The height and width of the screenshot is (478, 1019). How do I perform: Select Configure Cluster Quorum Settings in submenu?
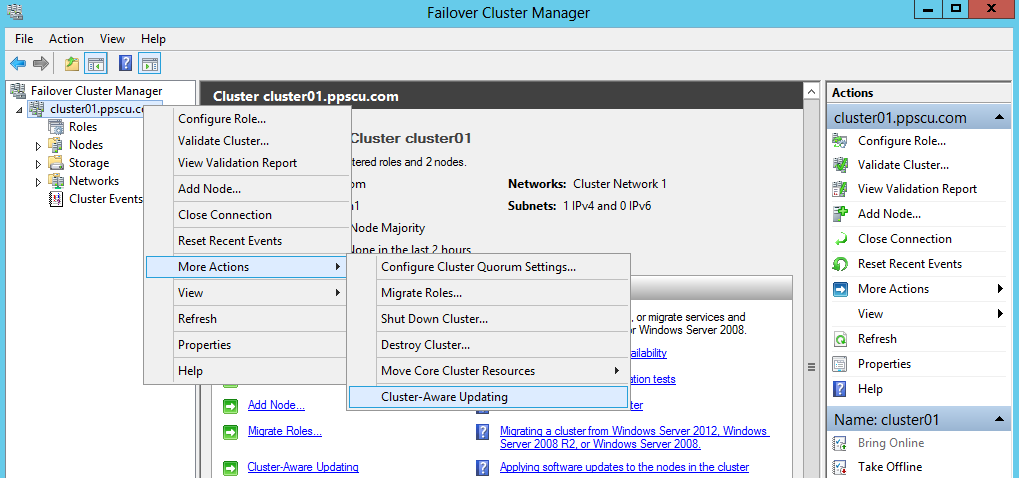[x=489, y=267]
